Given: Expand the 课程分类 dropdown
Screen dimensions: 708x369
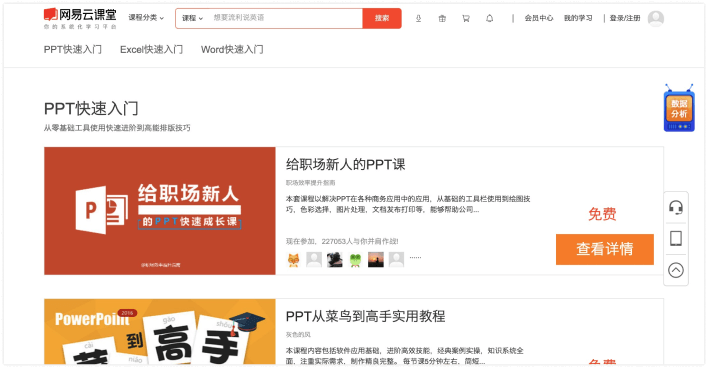Looking at the screenshot, I should point(146,18).
